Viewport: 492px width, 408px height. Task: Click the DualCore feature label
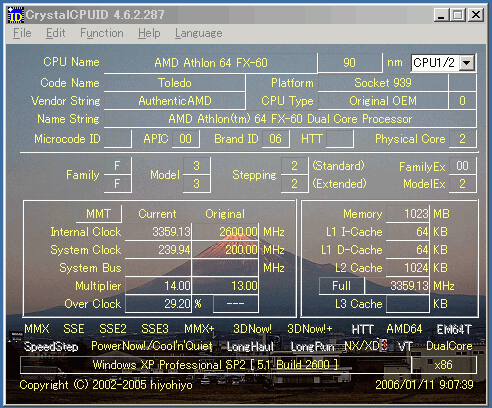(449, 346)
